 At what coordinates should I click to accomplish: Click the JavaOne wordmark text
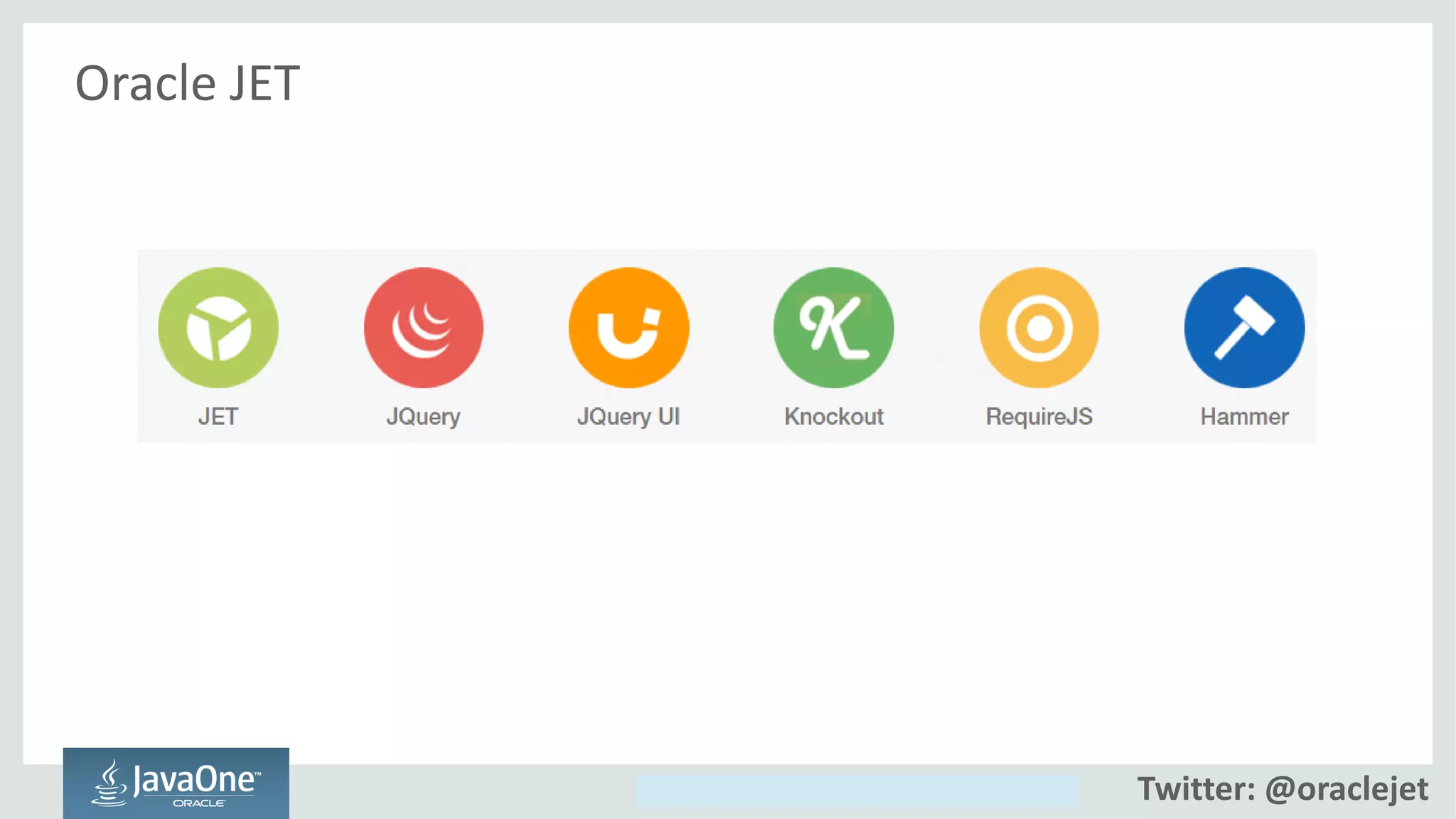[196, 780]
